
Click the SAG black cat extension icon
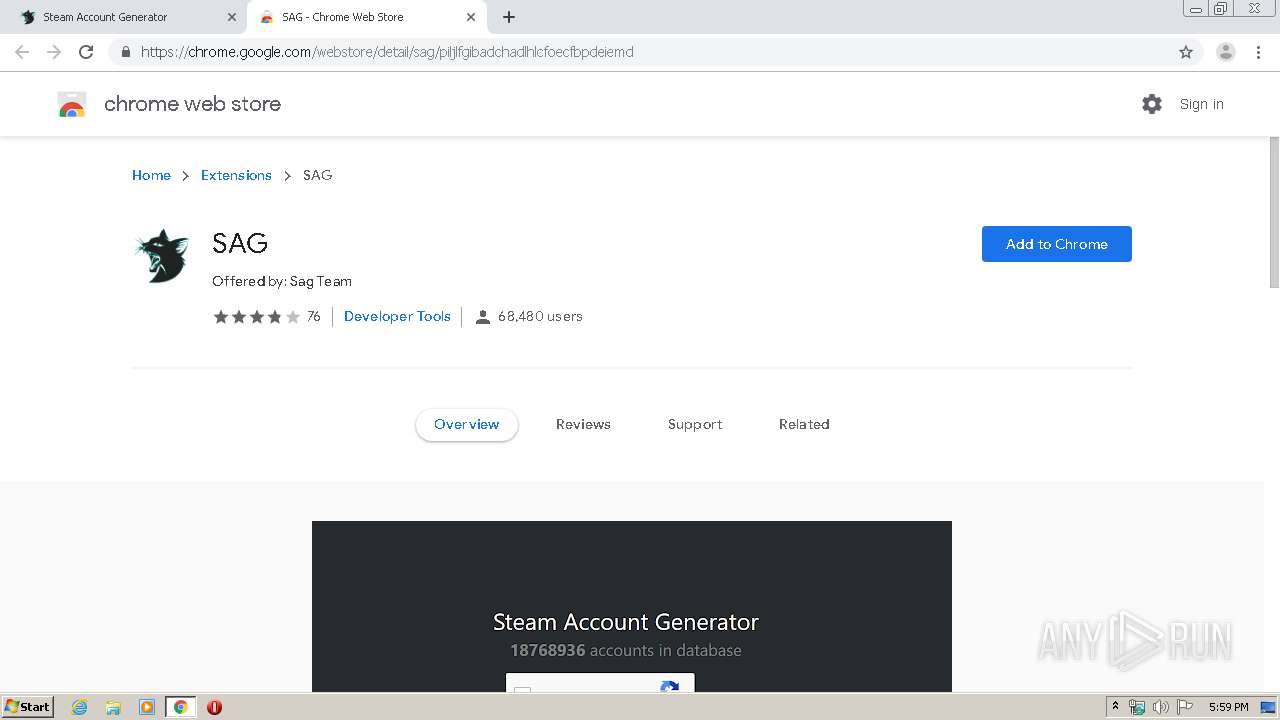tap(162, 256)
